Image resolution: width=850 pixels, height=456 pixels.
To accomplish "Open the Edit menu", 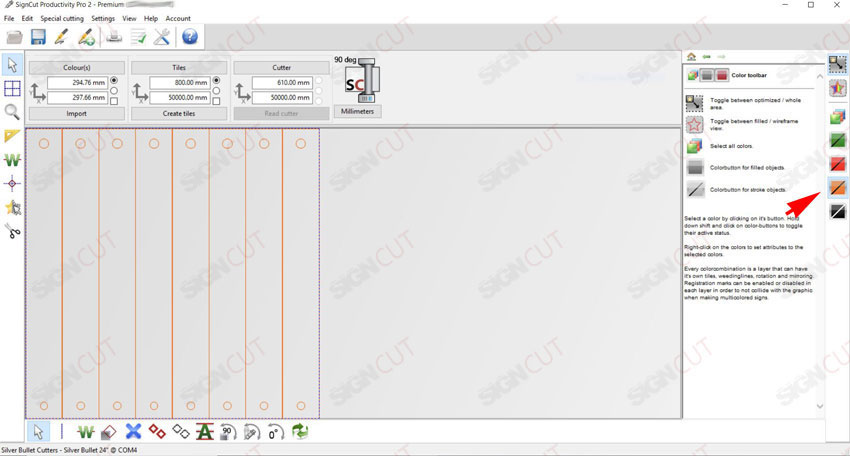I will (27, 18).
